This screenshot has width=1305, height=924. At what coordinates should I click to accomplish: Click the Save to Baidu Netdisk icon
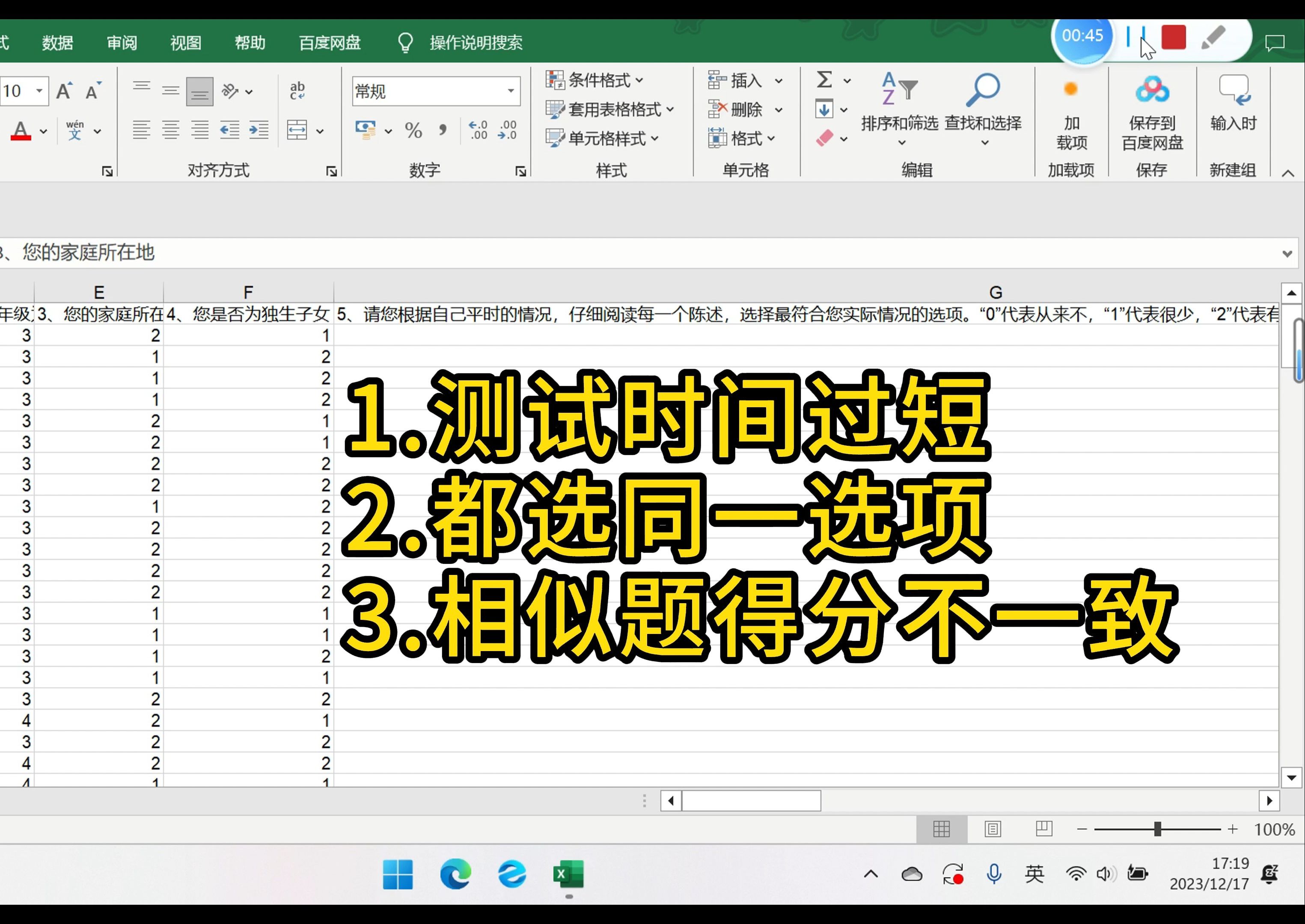click(x=1152, y=90)
